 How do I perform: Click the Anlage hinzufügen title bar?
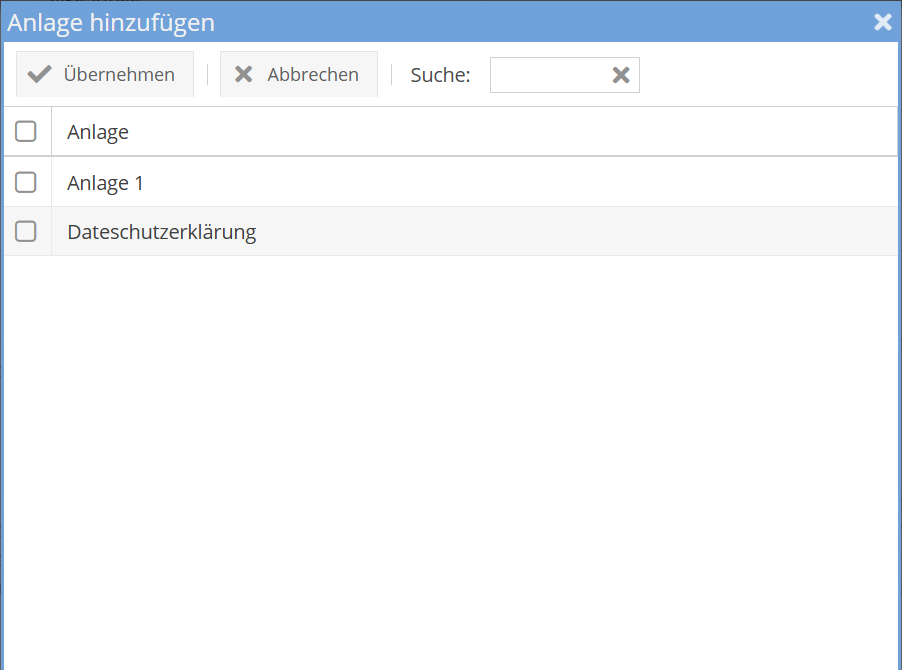pos(400,21)
